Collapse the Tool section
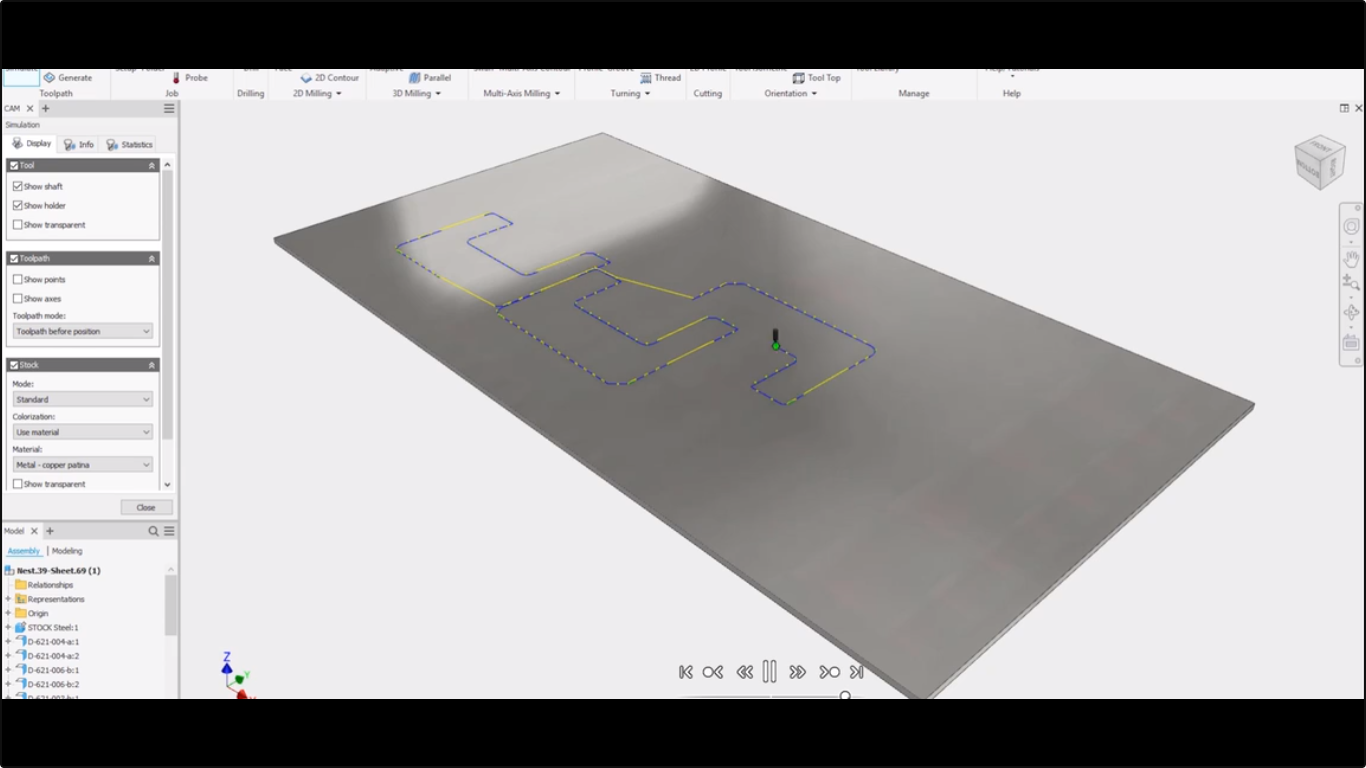This screenshot has height=768, width=1366. click(152, 165)
